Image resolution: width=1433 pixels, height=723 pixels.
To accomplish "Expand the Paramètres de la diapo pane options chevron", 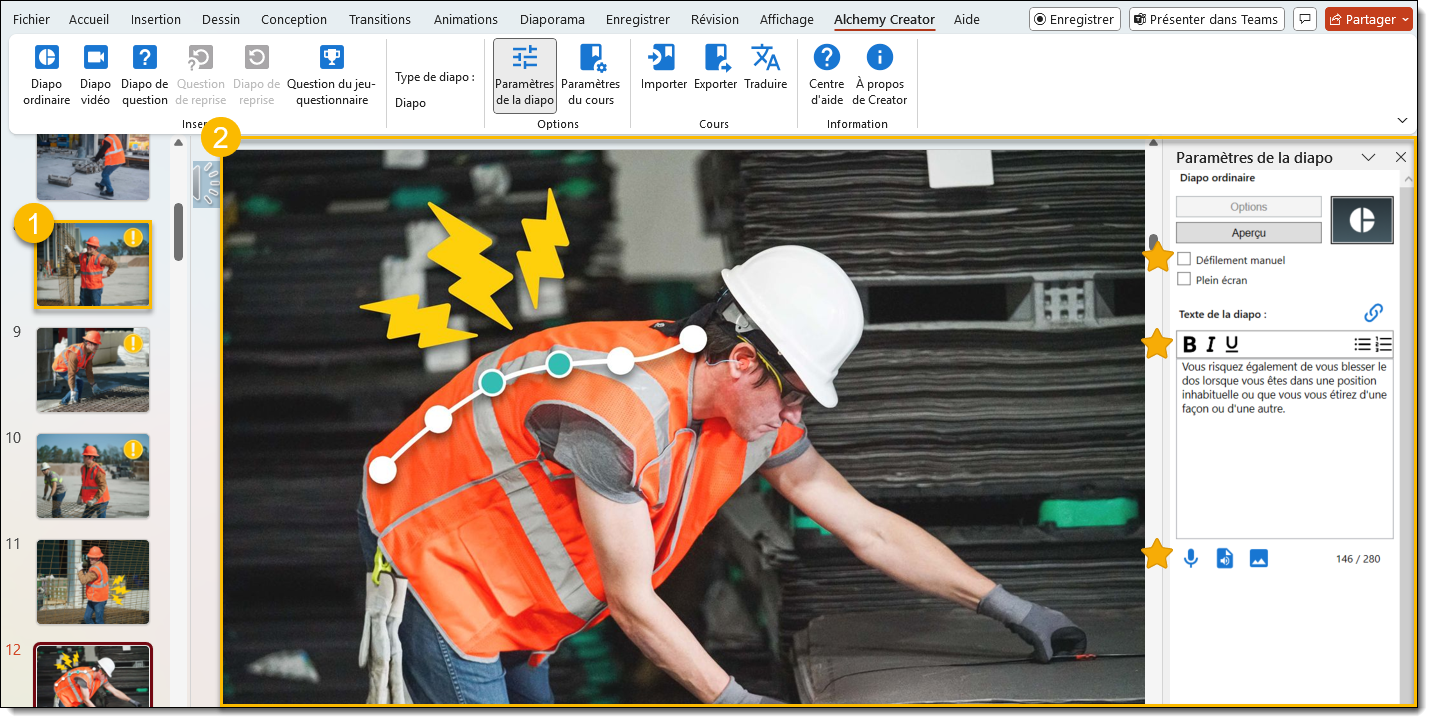I will [x=1368, y=158].
